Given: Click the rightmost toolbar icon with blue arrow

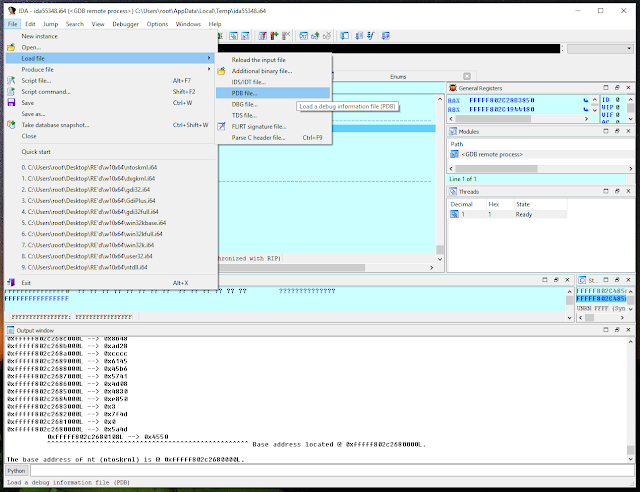Looking at the screenshot, I should 386,36.
